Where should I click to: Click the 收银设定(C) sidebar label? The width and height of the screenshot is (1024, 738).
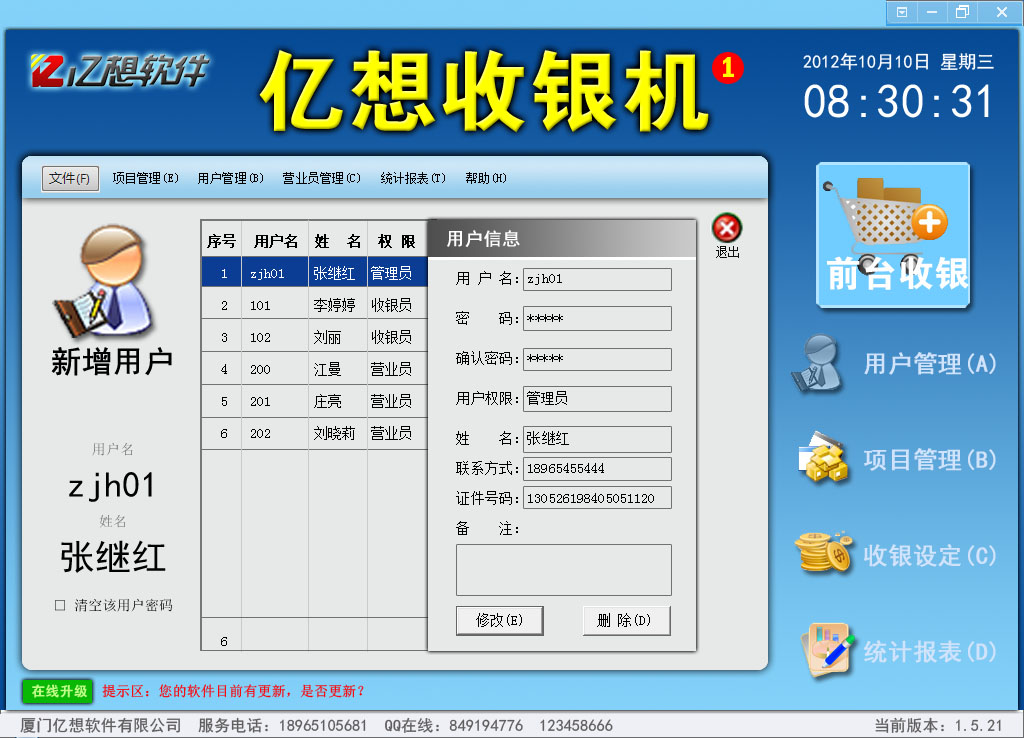click(x=930, y=556)
